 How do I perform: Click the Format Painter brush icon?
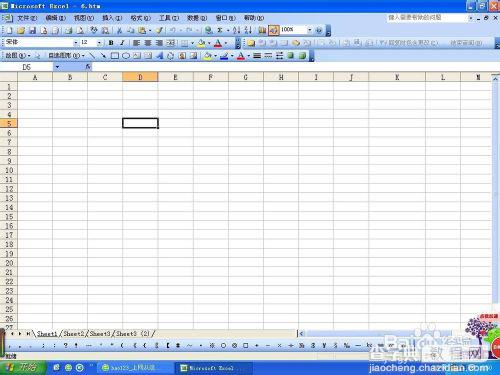click(x=159, y=30)
